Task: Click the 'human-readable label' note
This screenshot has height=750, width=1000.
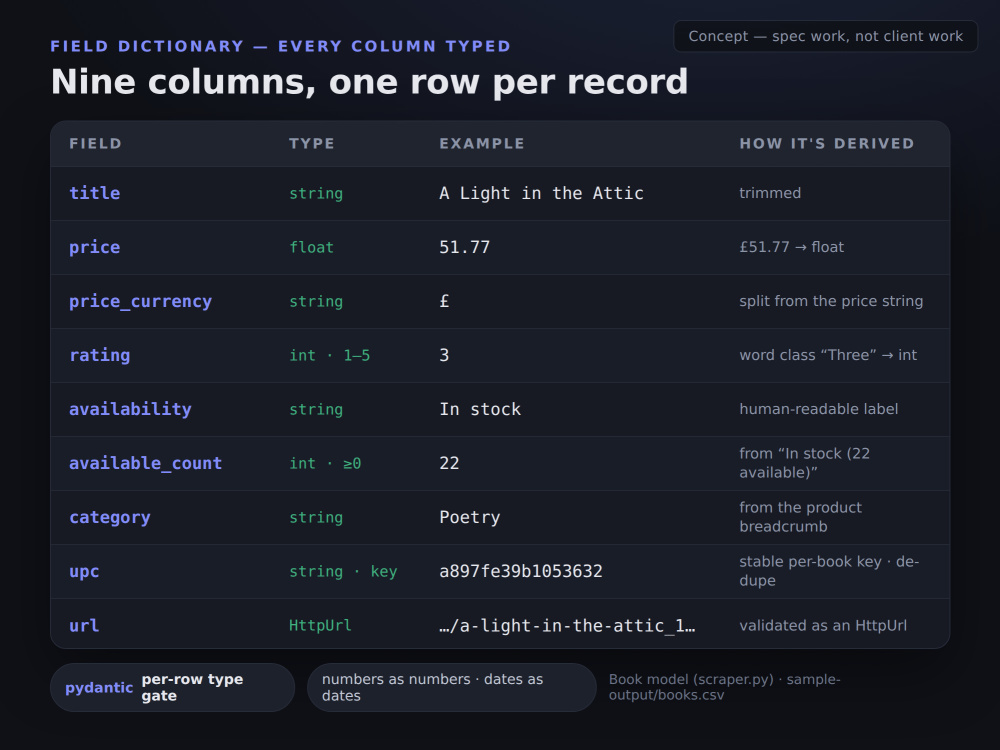Action: click(x=819, y=409)
